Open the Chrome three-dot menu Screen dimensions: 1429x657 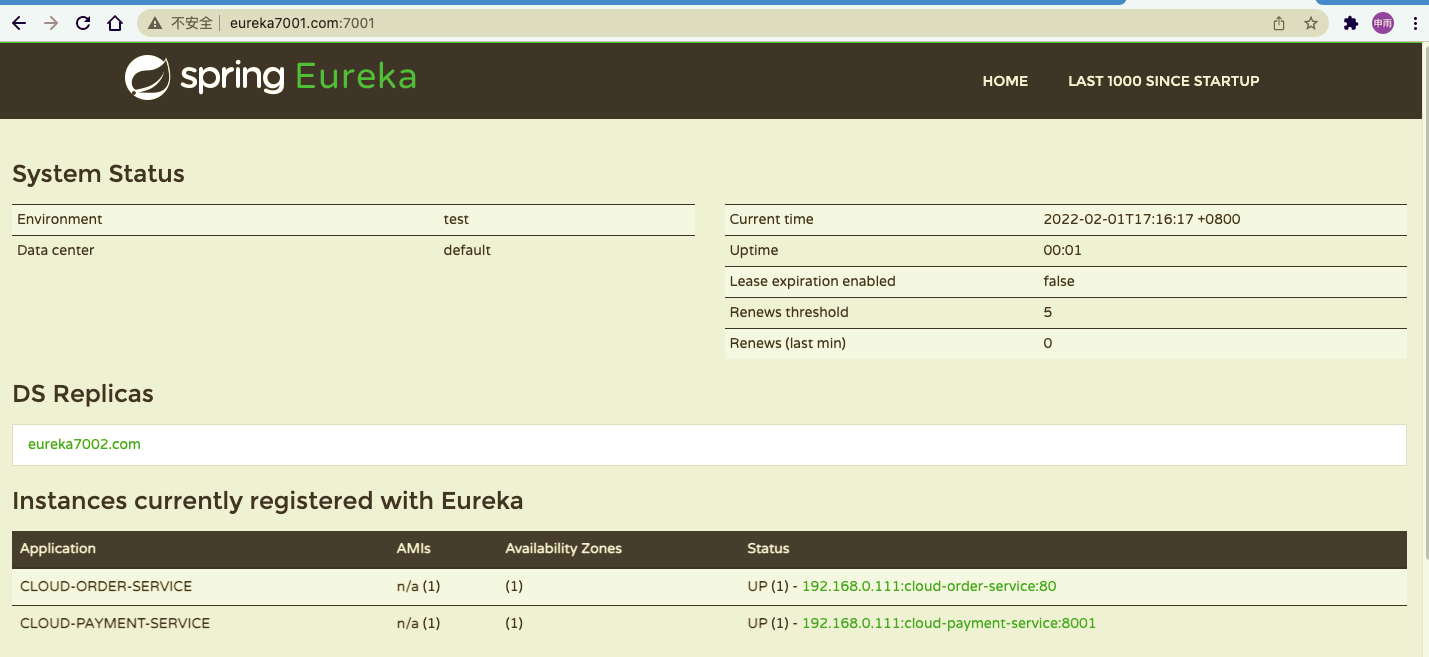click(x=1415, y=23)
